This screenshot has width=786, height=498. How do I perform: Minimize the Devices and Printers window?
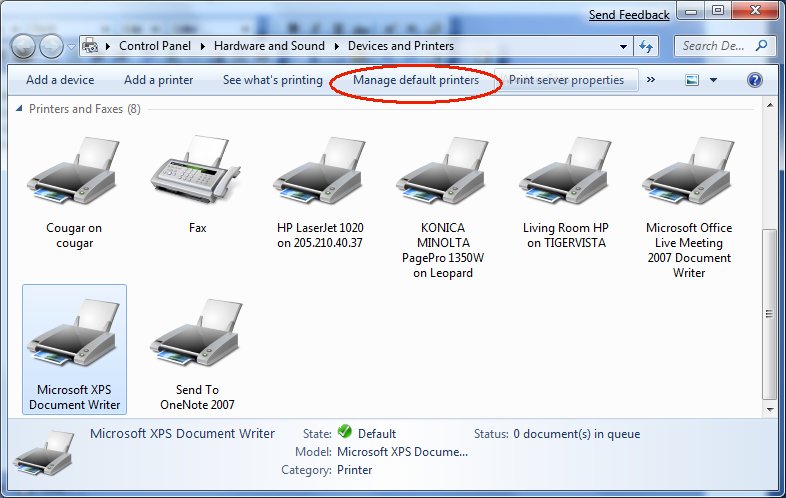point(691,11)
